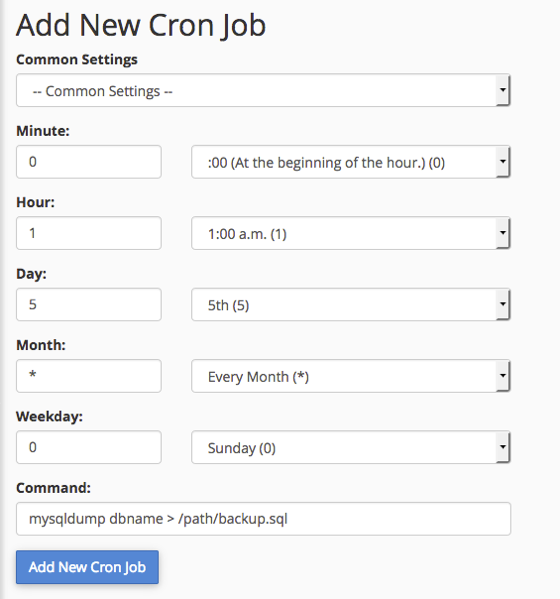560x599 pixels.
Task: Open the Common Settings dropdown
Action: [x=263, y=90]
